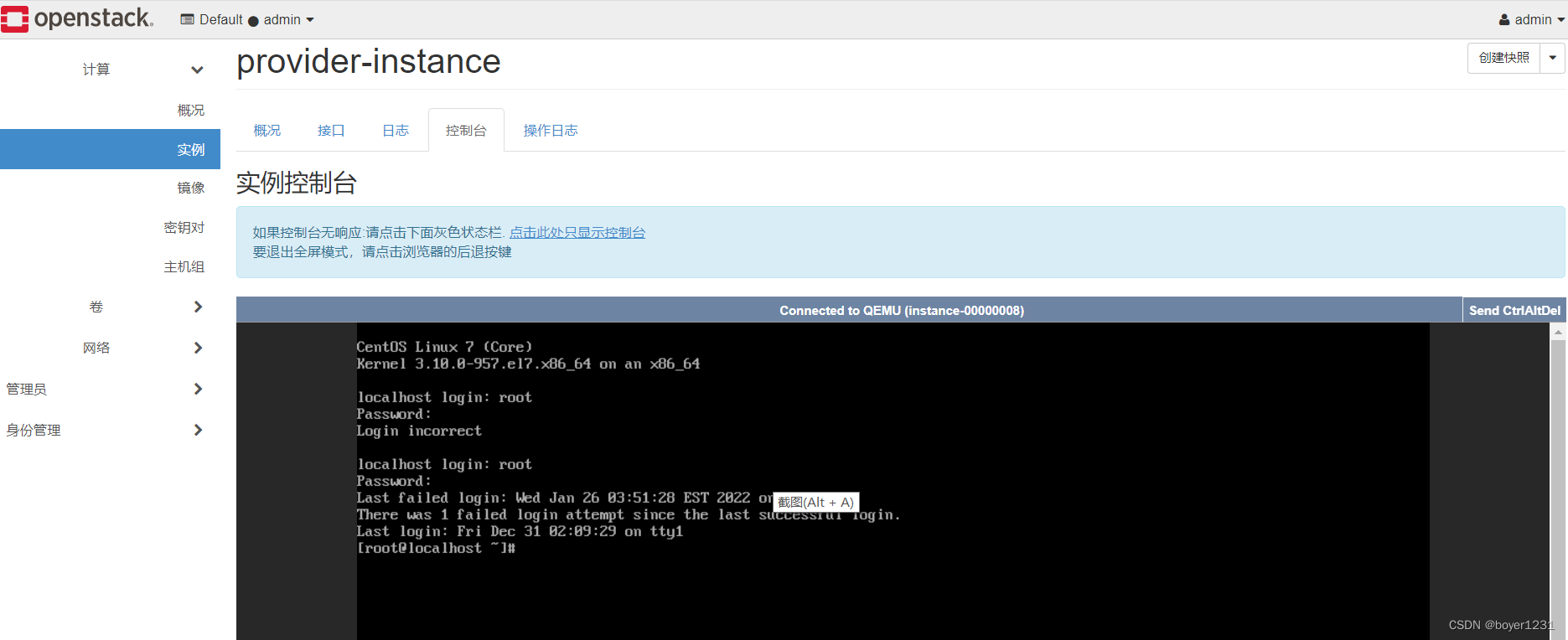Switch to the 日志 tab

click(x=396, y=130)
